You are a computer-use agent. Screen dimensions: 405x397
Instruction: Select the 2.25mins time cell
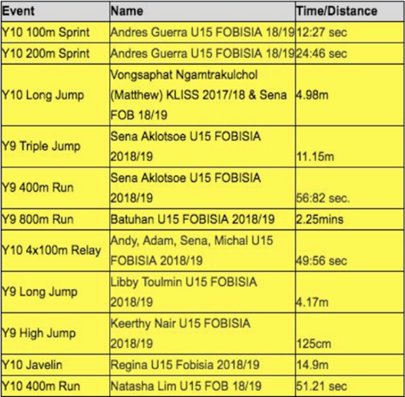(x=349, y=219)
